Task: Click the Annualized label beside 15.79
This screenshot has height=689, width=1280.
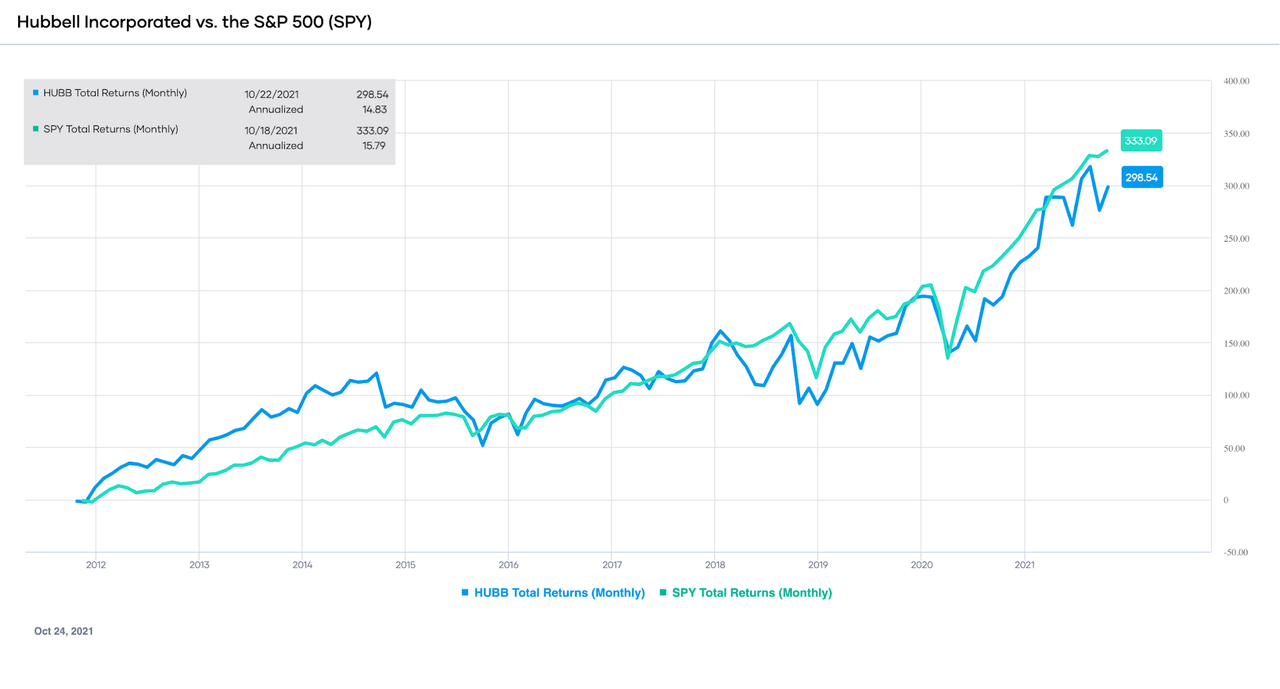Action: (276, 146)
